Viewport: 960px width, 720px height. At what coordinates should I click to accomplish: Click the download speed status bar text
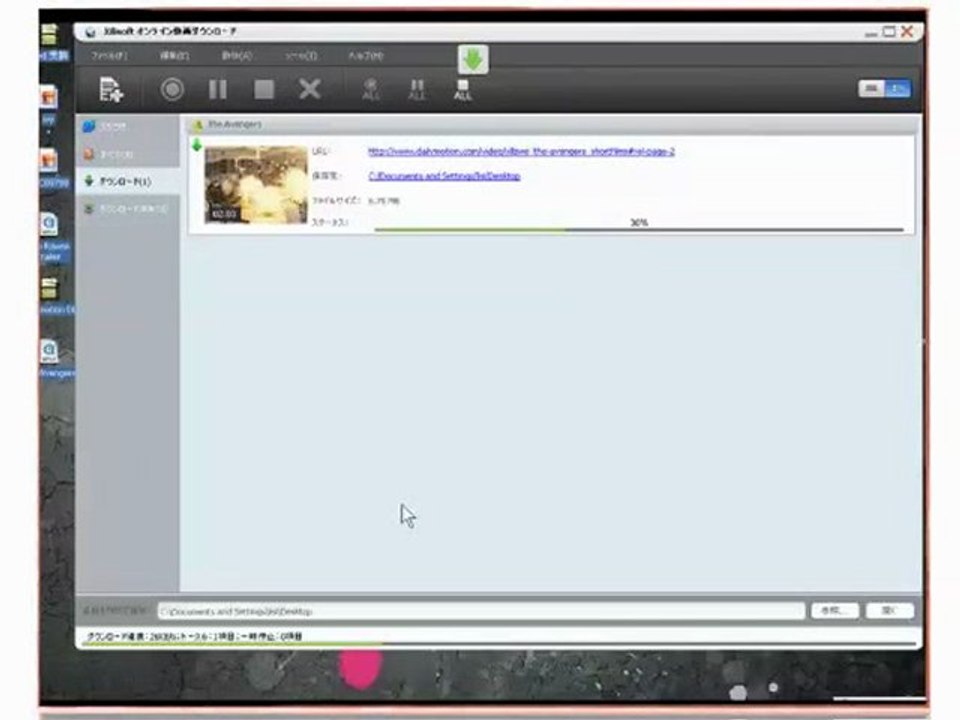[x=195, y=636]
